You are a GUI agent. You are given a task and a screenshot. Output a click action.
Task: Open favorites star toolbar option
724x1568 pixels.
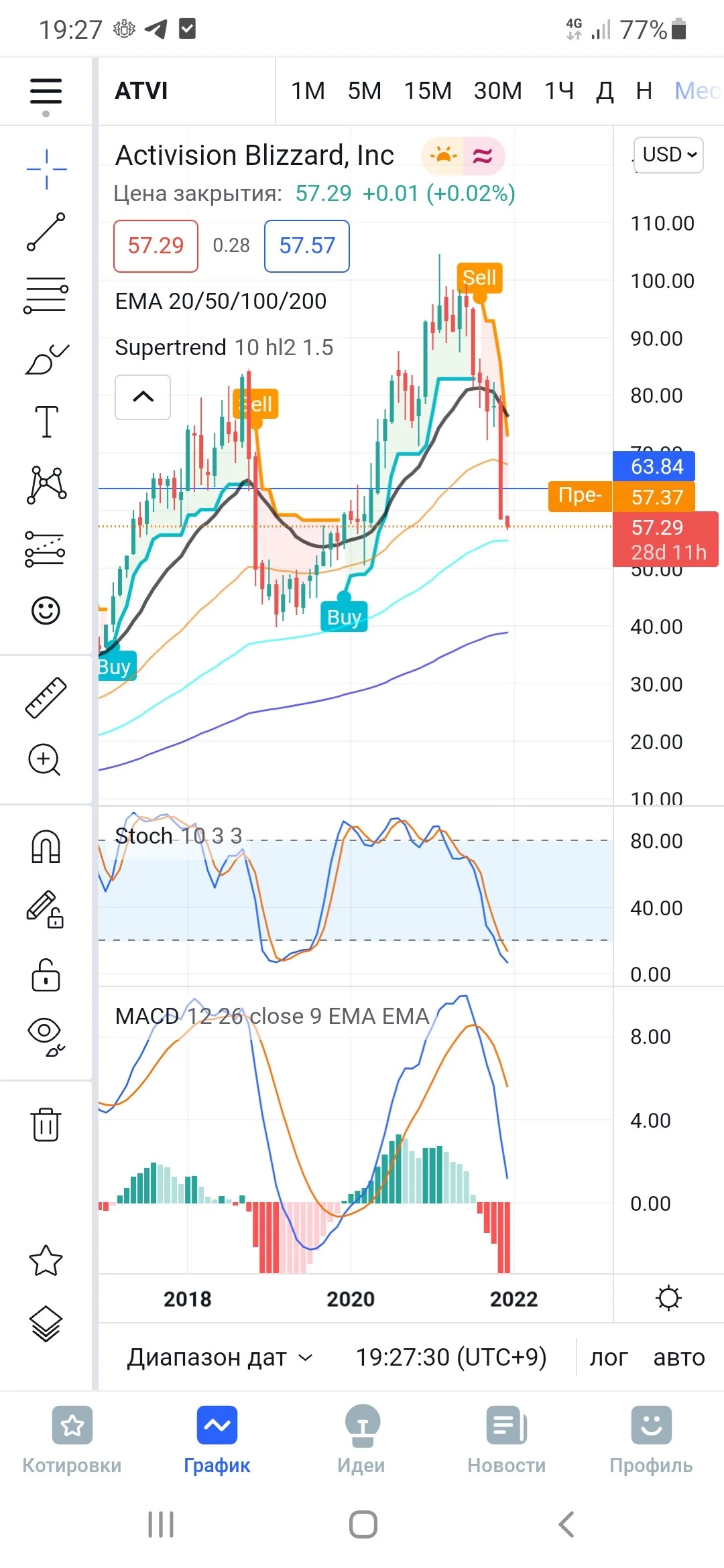(x=46, y=1260)
